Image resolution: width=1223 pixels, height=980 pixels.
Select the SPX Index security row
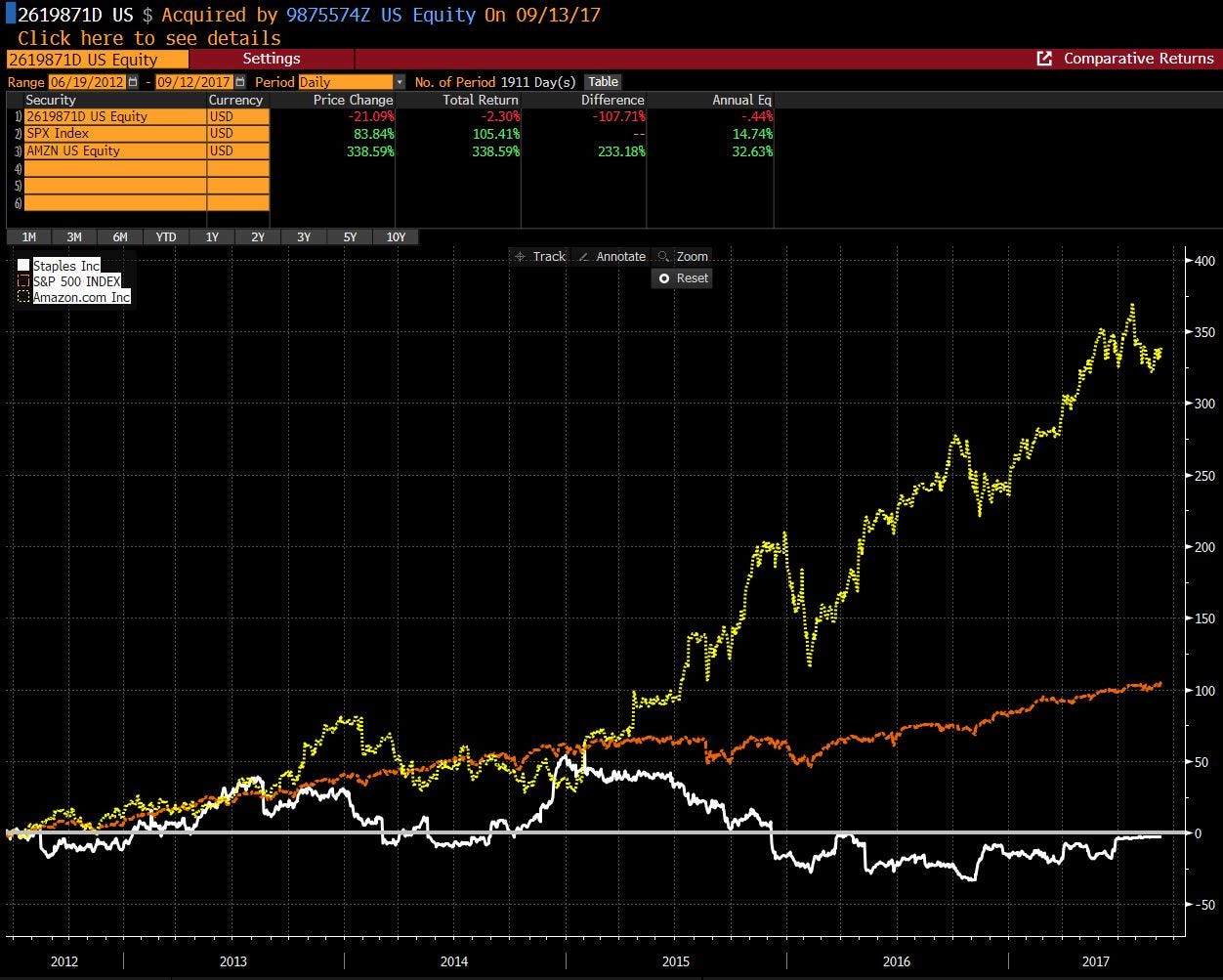[x=115, y=133]
